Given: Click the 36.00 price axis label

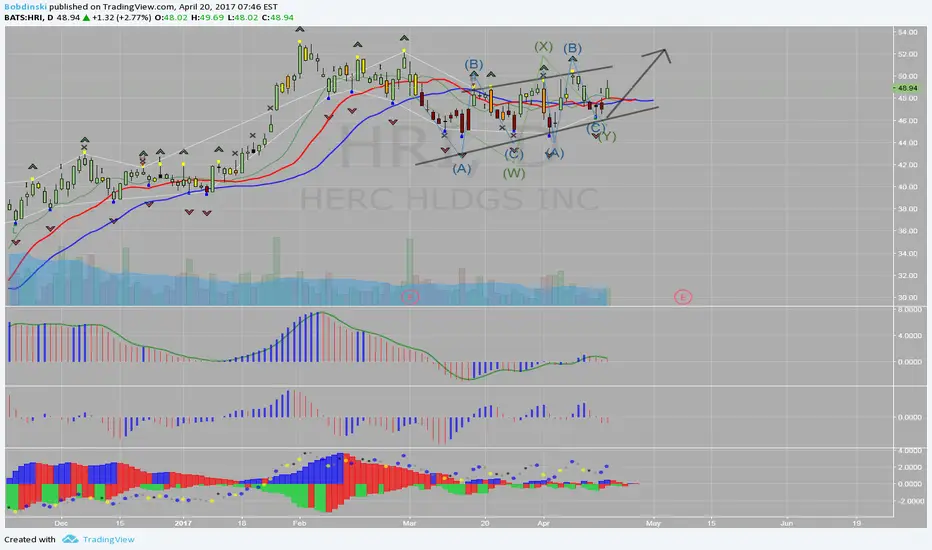Looking at the screenshot, I should [x=907, y=231].
